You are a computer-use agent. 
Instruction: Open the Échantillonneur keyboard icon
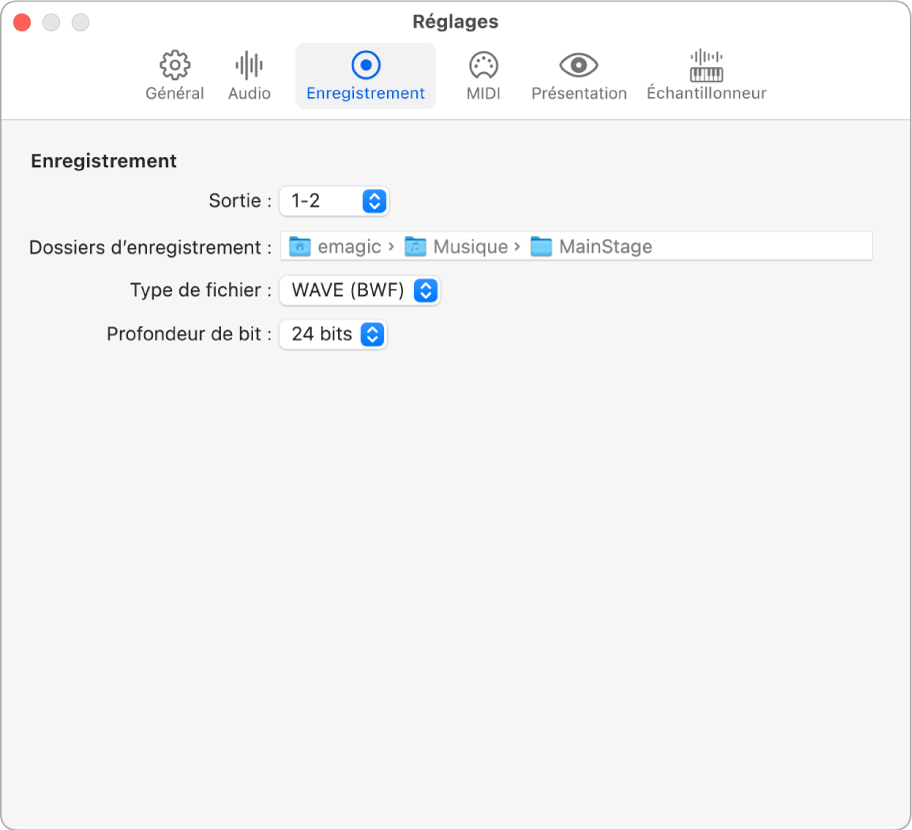point(706,66)
